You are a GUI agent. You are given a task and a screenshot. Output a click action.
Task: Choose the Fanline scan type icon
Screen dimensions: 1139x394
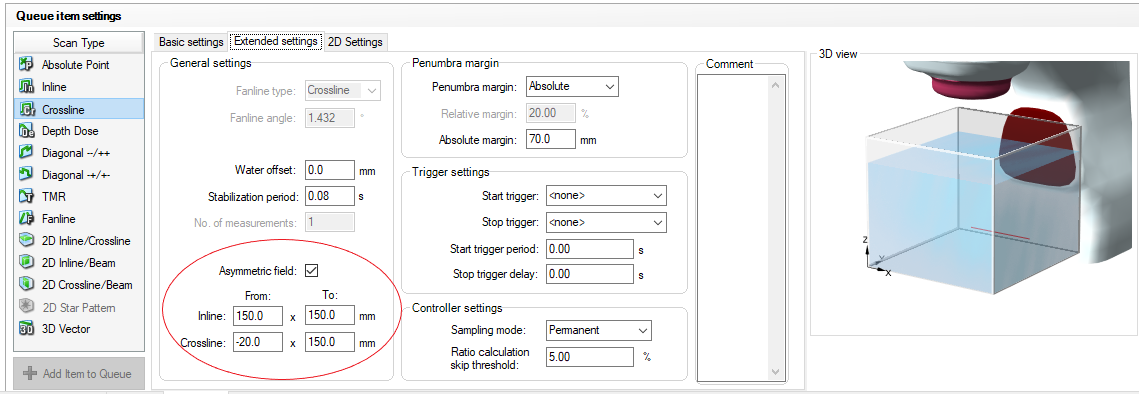click(x=26, y=218)
